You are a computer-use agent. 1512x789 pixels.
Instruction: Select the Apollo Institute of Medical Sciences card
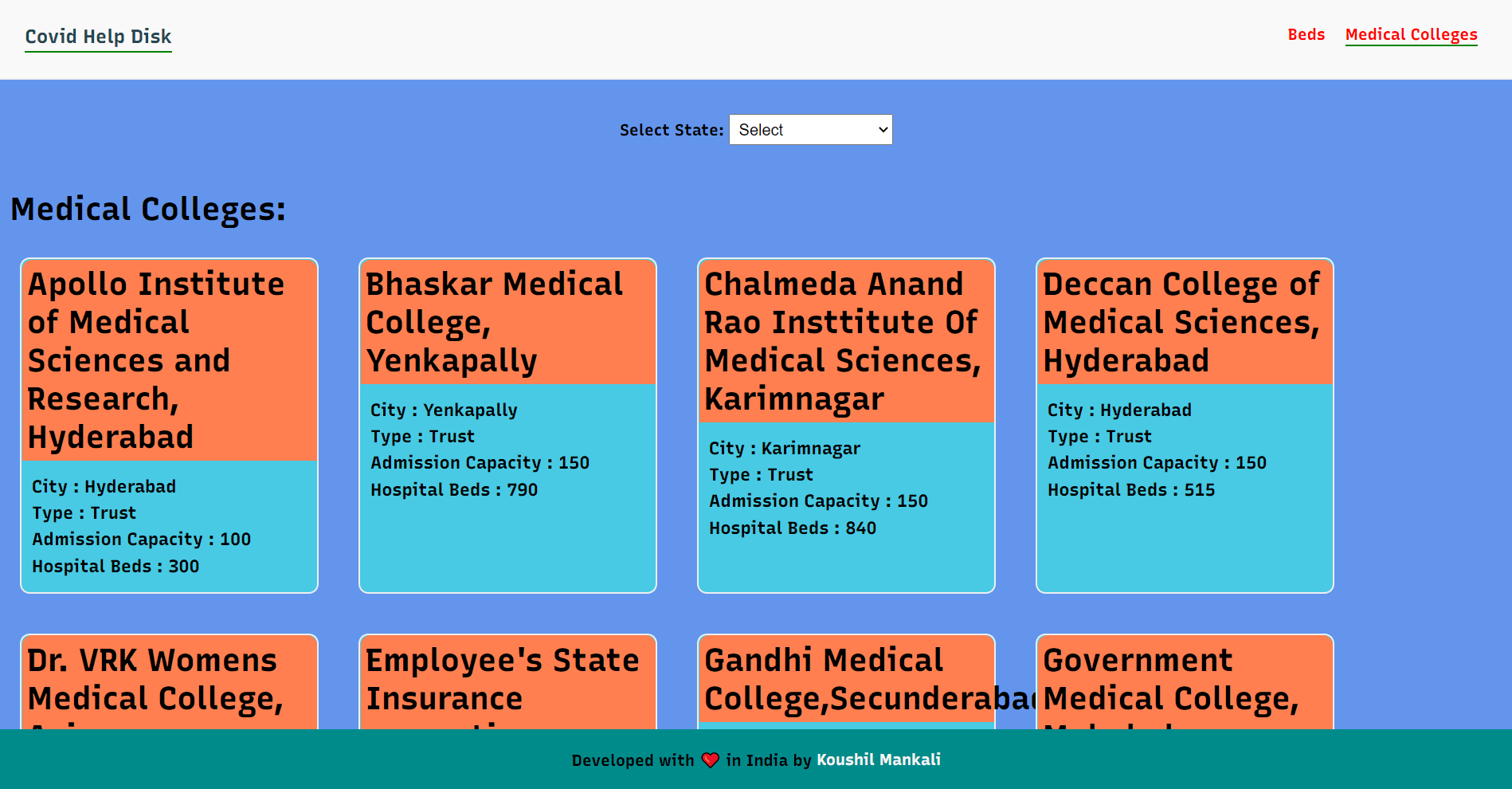point(169,425)
